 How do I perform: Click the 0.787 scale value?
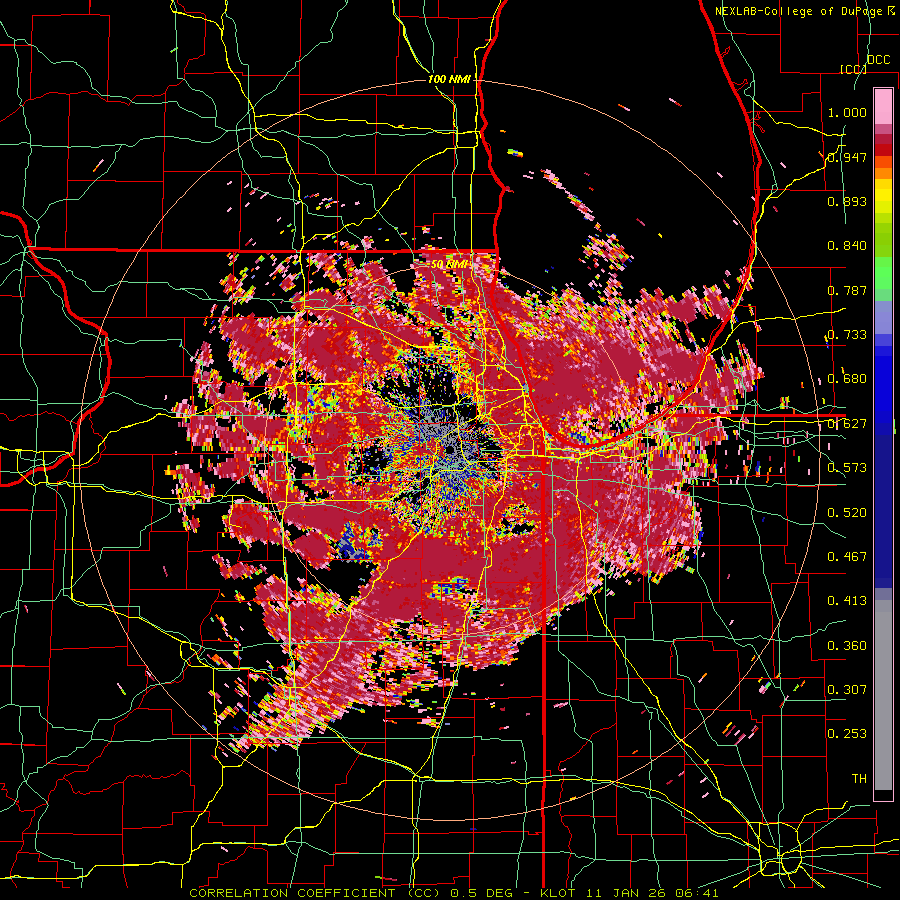[x=847, y=290]
